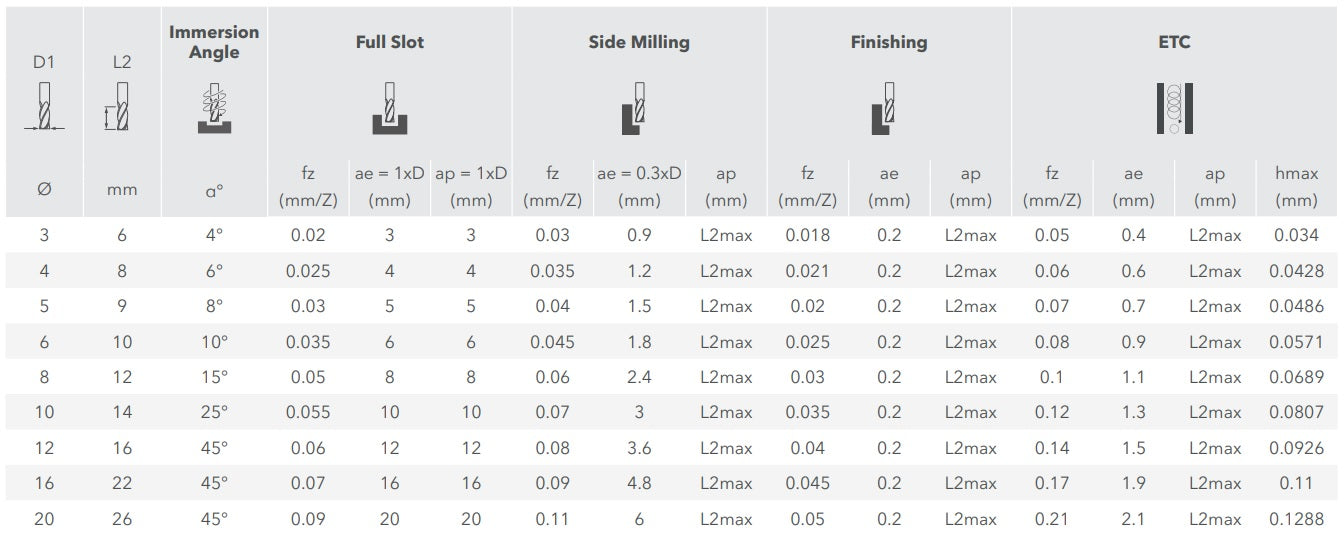The width and height of the screenshot is (1344, 546).
Task: Select the Side Milling header text
Action: (638, 42)
